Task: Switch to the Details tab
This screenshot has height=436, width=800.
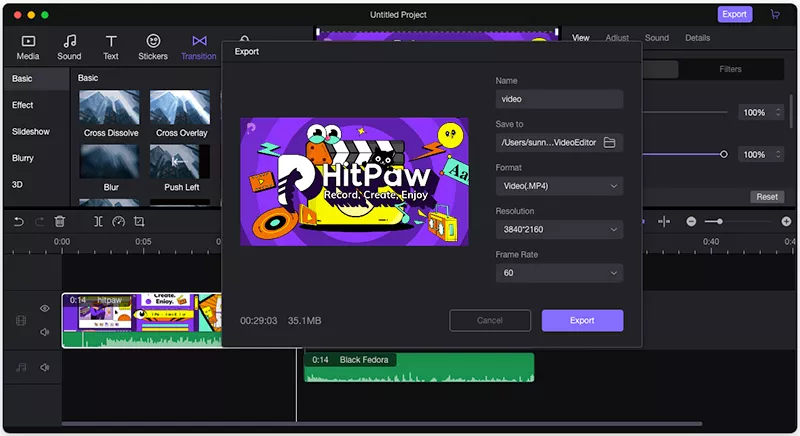Action: coord(697,38)
